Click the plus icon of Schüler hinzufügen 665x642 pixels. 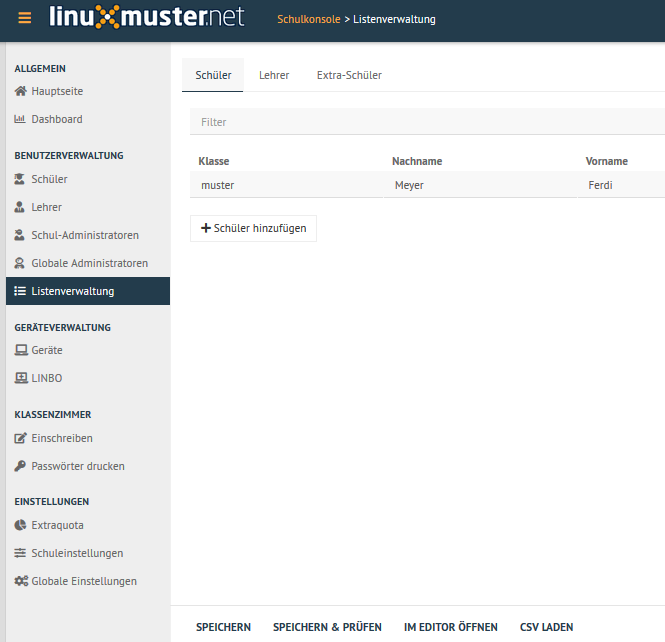coord(206,228)
